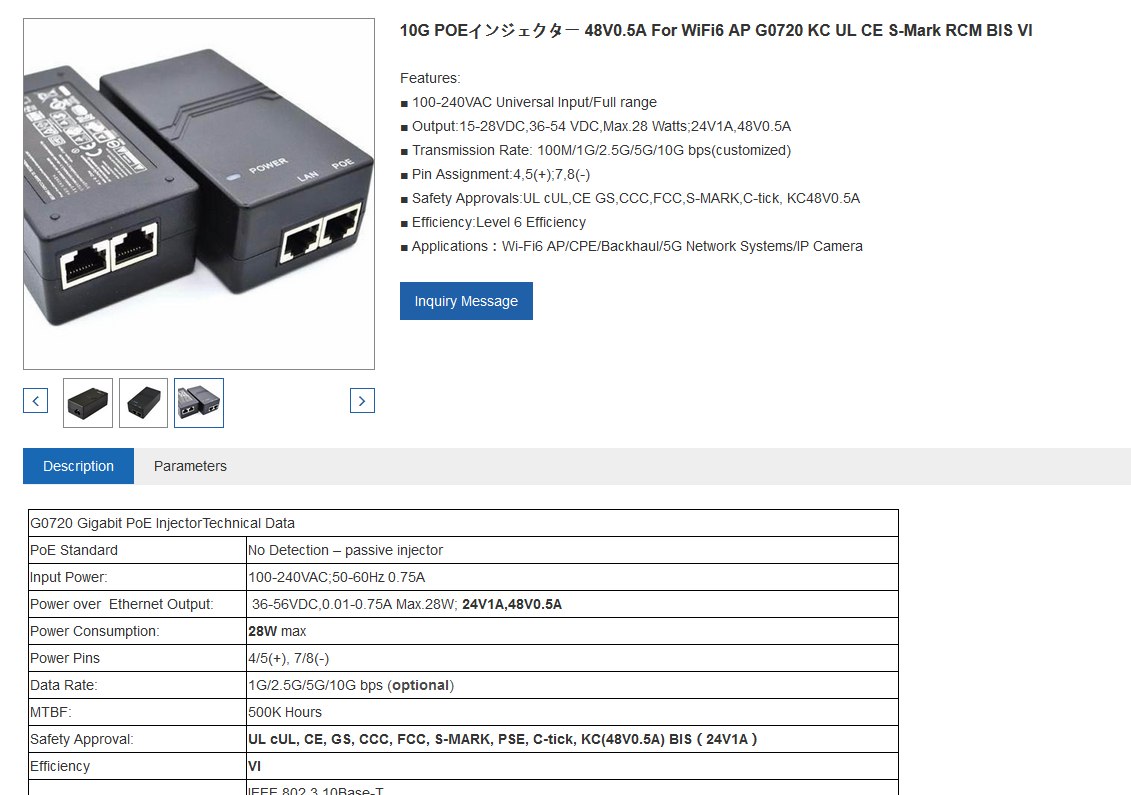Click the Data Rate value cell
The width and height of the screenshot is (1131, 795).
click(x=573, y=685)
